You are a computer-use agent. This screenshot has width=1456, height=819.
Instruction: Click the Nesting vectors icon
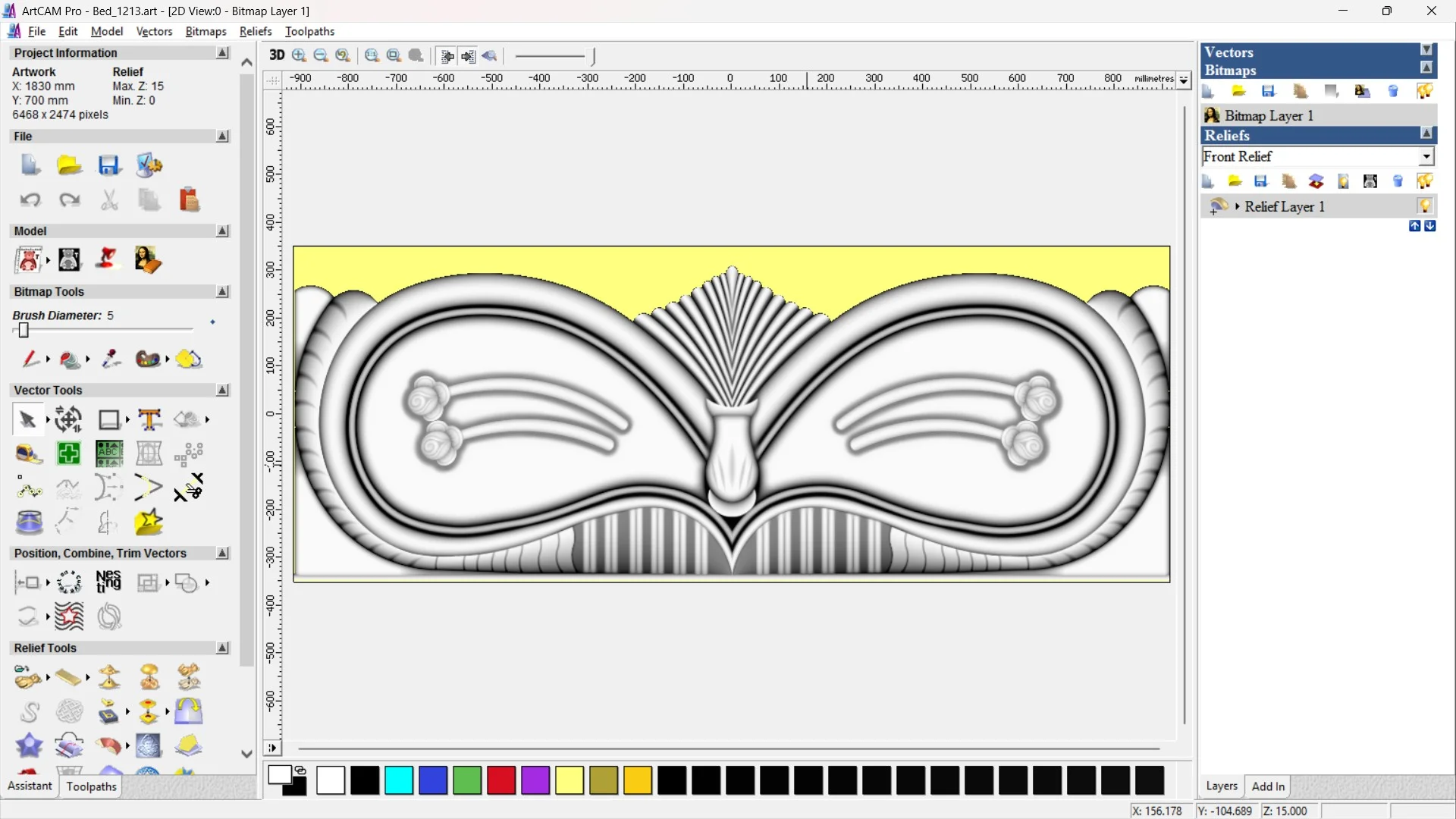click(108, 582)
